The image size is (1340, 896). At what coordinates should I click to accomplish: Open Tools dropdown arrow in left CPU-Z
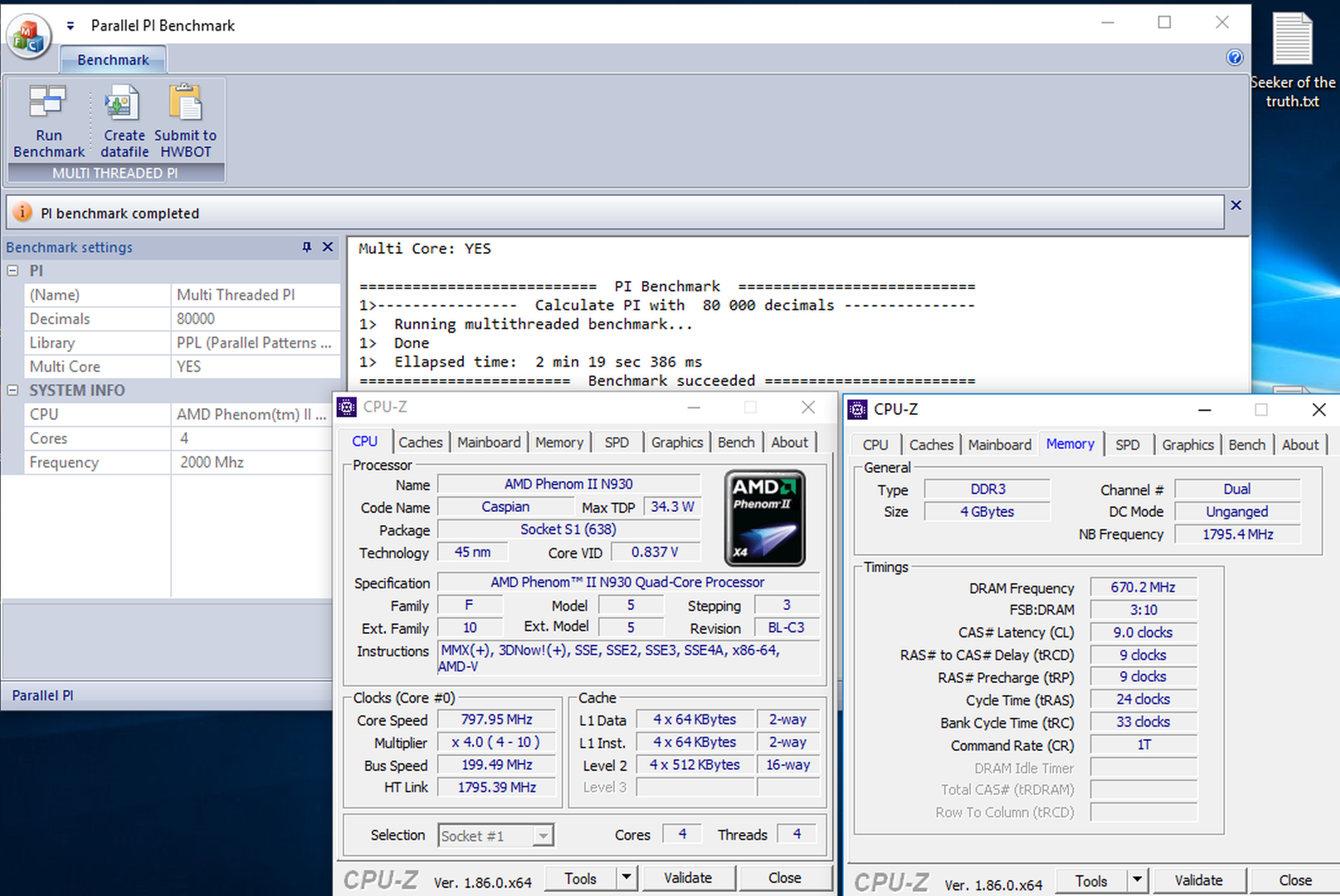coord(626,879)
